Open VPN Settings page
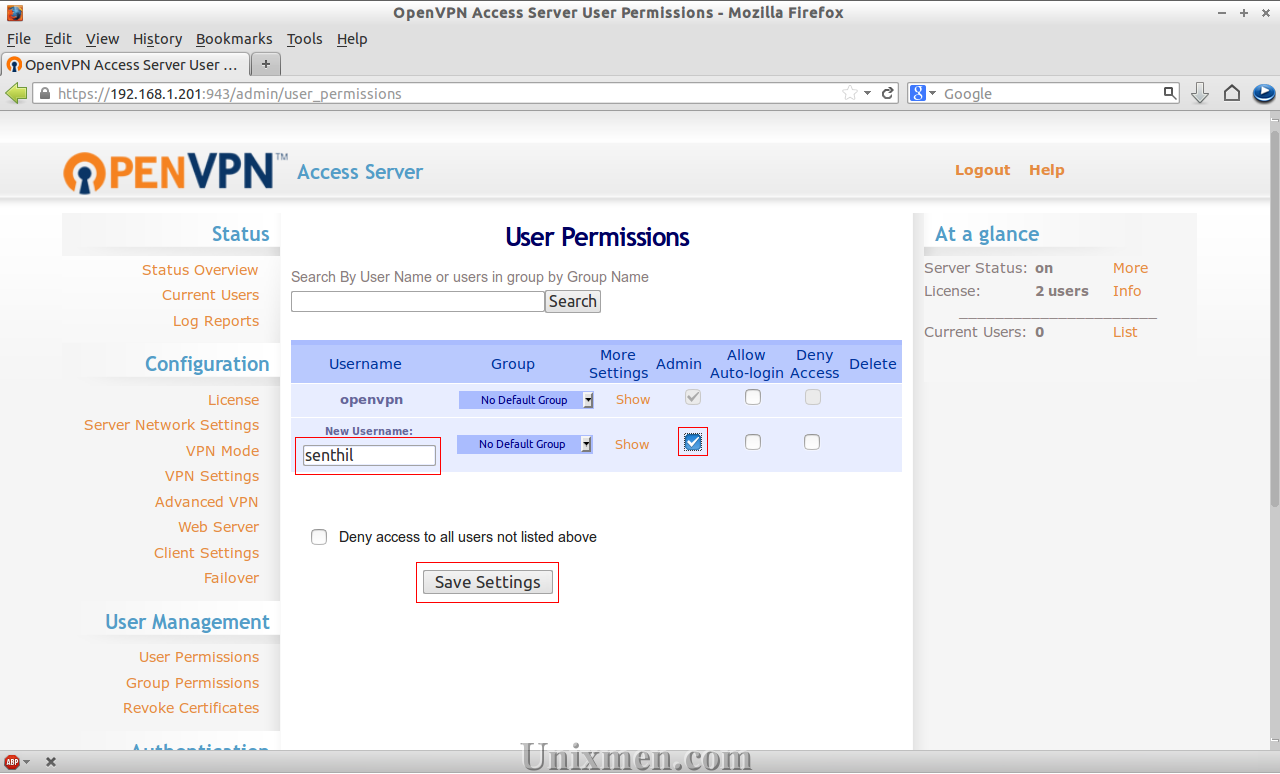 212,476
